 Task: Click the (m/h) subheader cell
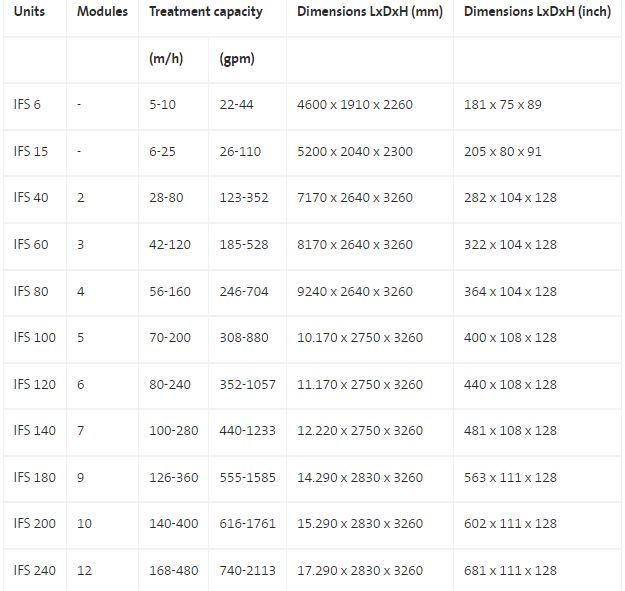click(165, 59)
